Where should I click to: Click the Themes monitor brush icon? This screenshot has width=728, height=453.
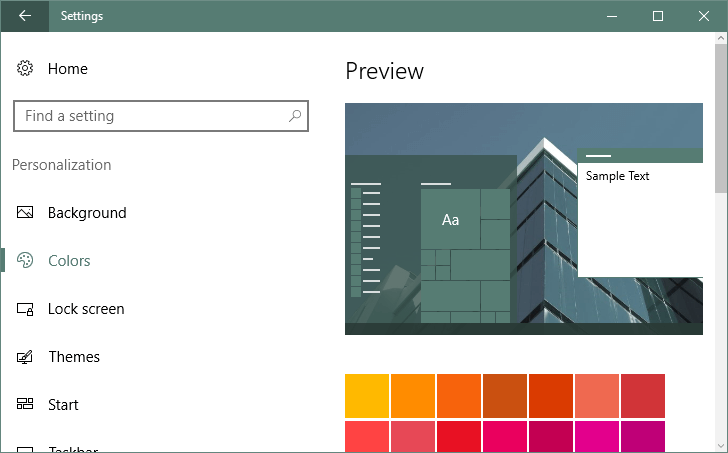coord(25,356)
